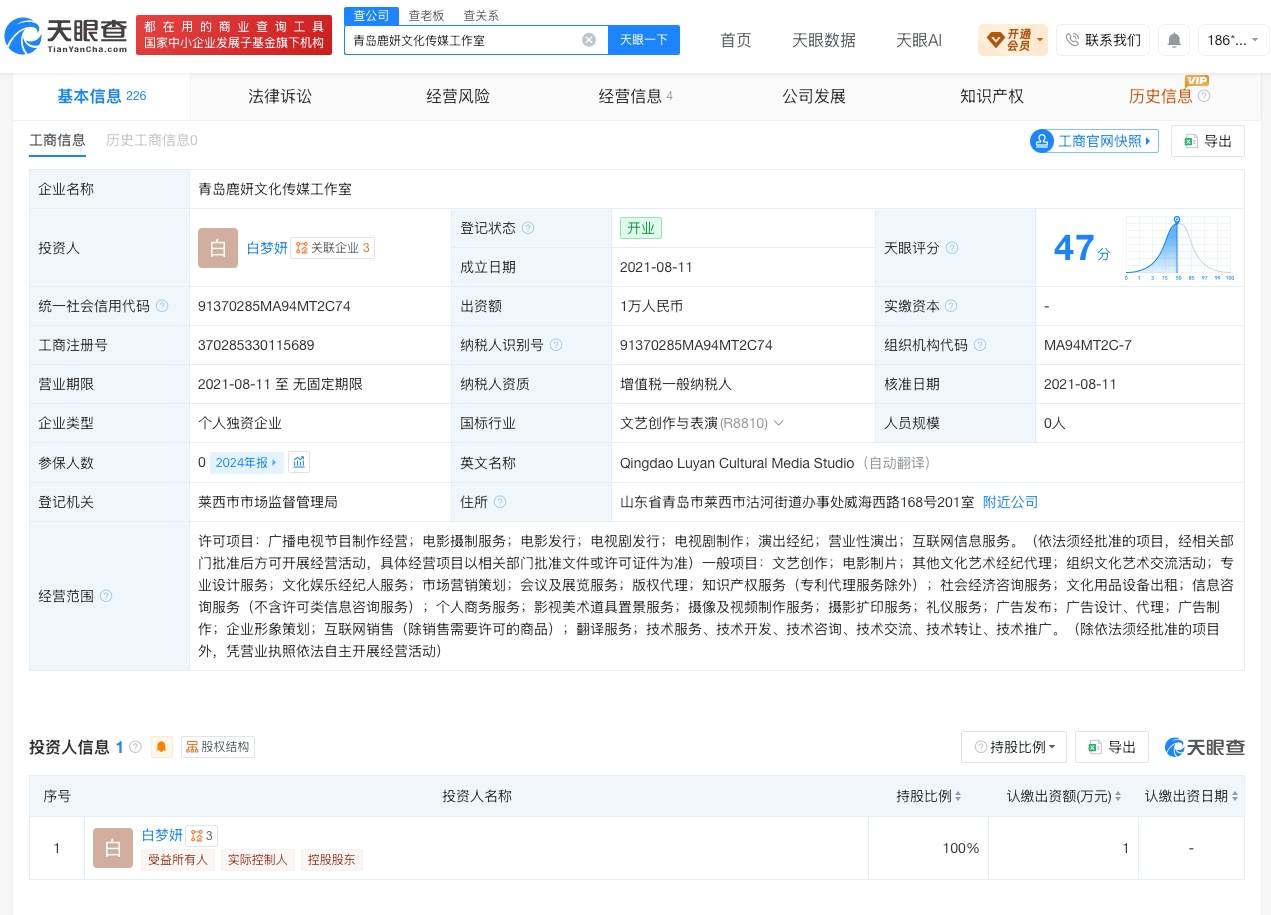This screenshot has width=1271, height=915.
Task: Open notifications bell icon
Action: pyautogui.click(x=1174, y=40)
